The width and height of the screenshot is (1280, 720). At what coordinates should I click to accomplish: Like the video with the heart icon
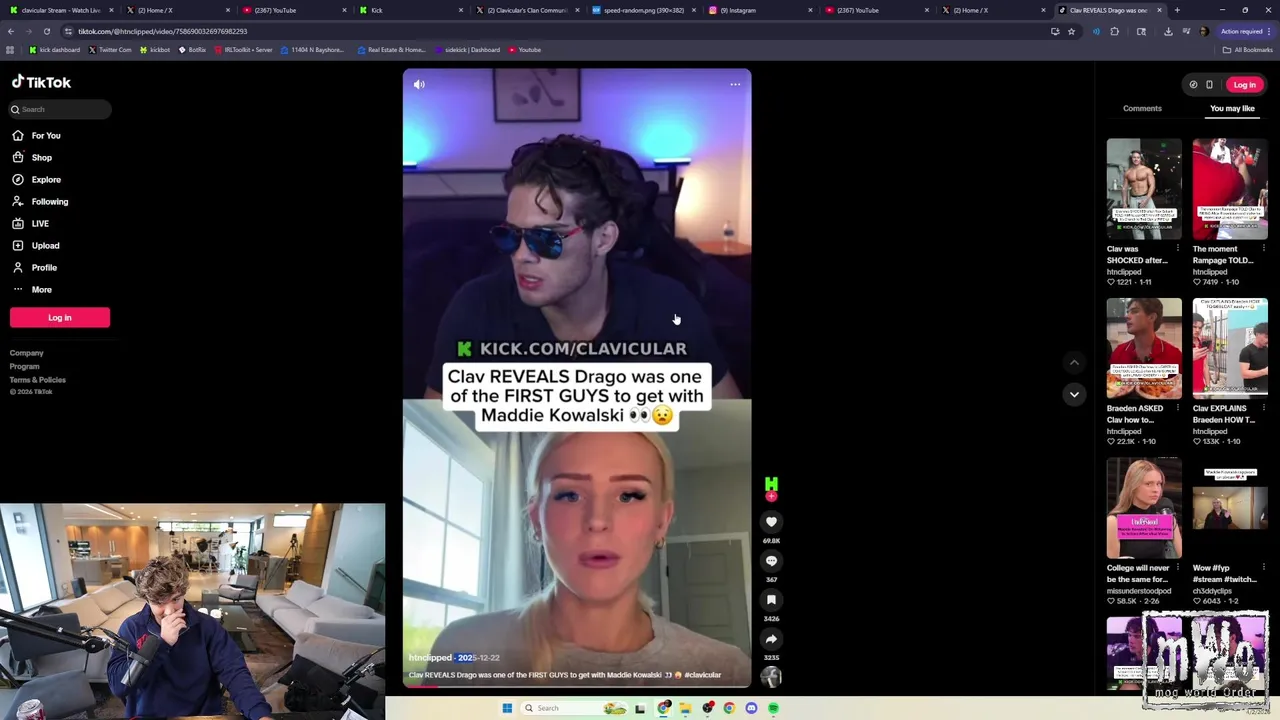tap(771, 522)
